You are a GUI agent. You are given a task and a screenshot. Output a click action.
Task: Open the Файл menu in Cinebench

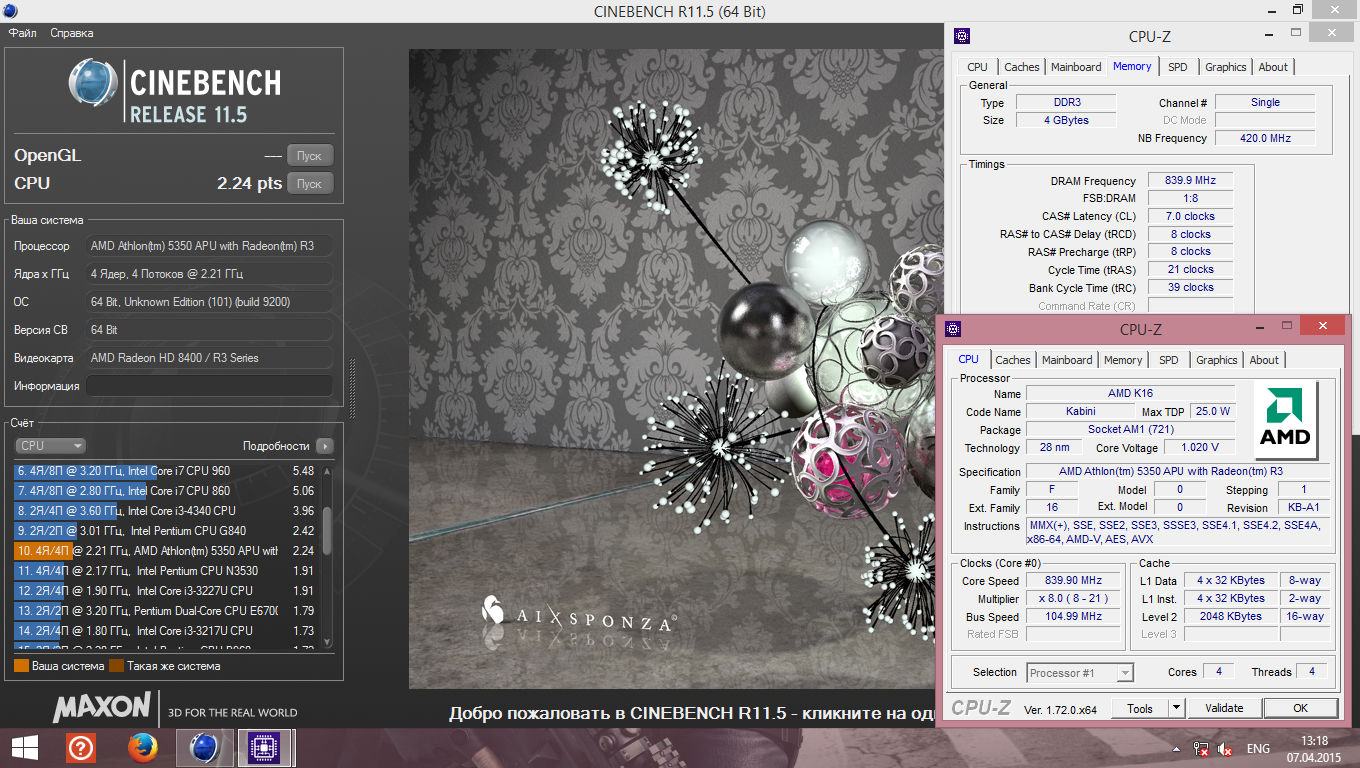tap(23, 33)
